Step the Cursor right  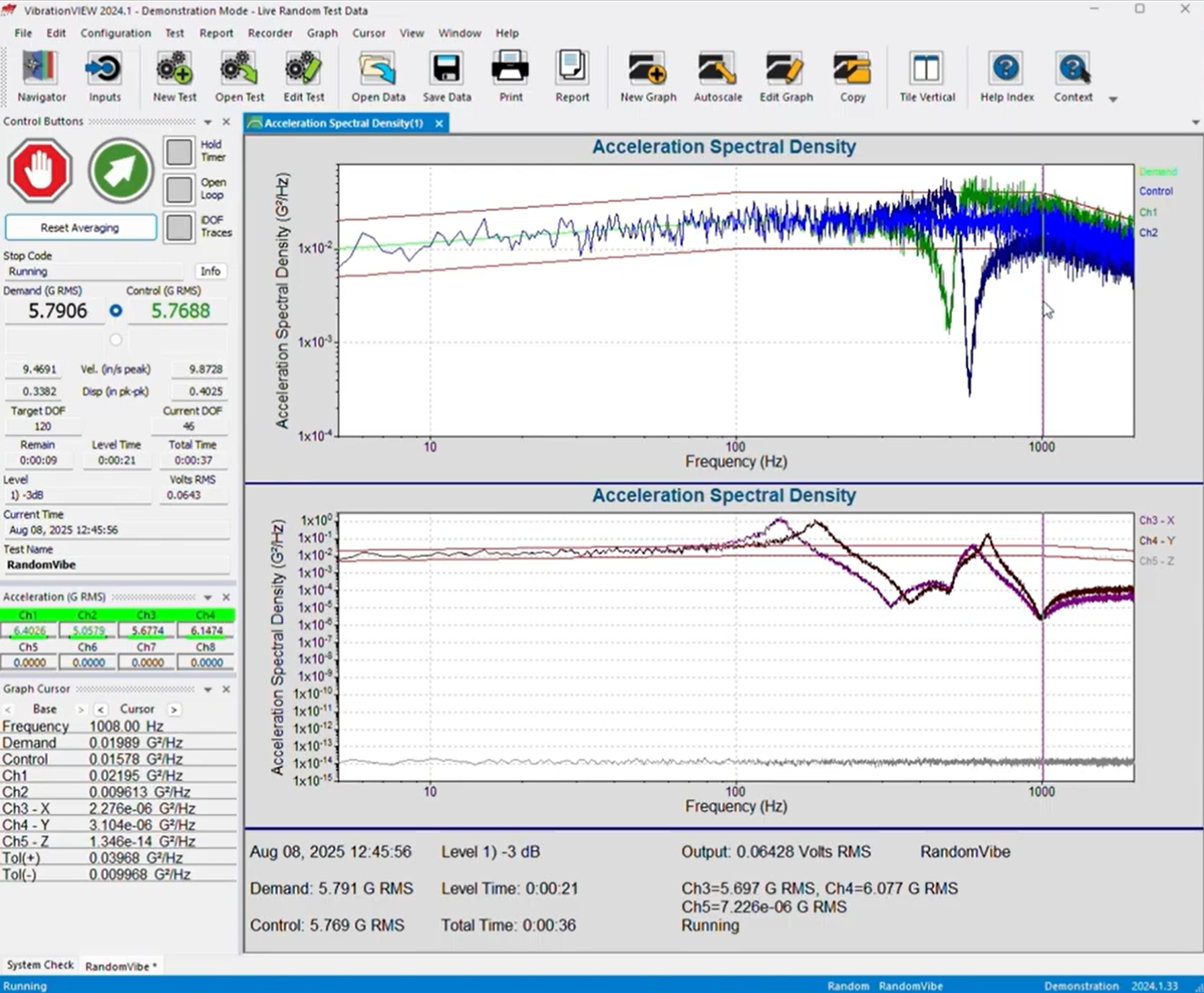point(174,710)
